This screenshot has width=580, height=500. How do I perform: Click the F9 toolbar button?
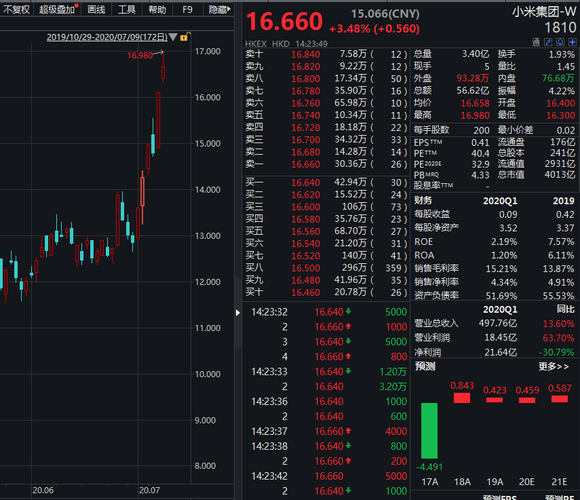188,10
